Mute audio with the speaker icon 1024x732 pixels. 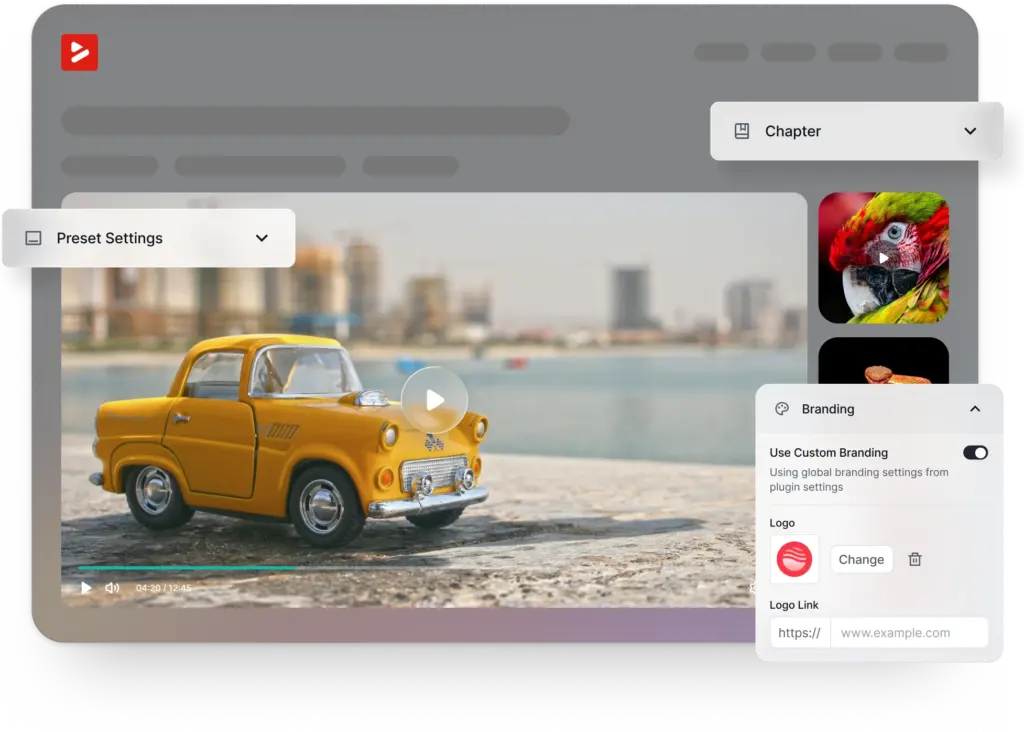click(111, 587)
